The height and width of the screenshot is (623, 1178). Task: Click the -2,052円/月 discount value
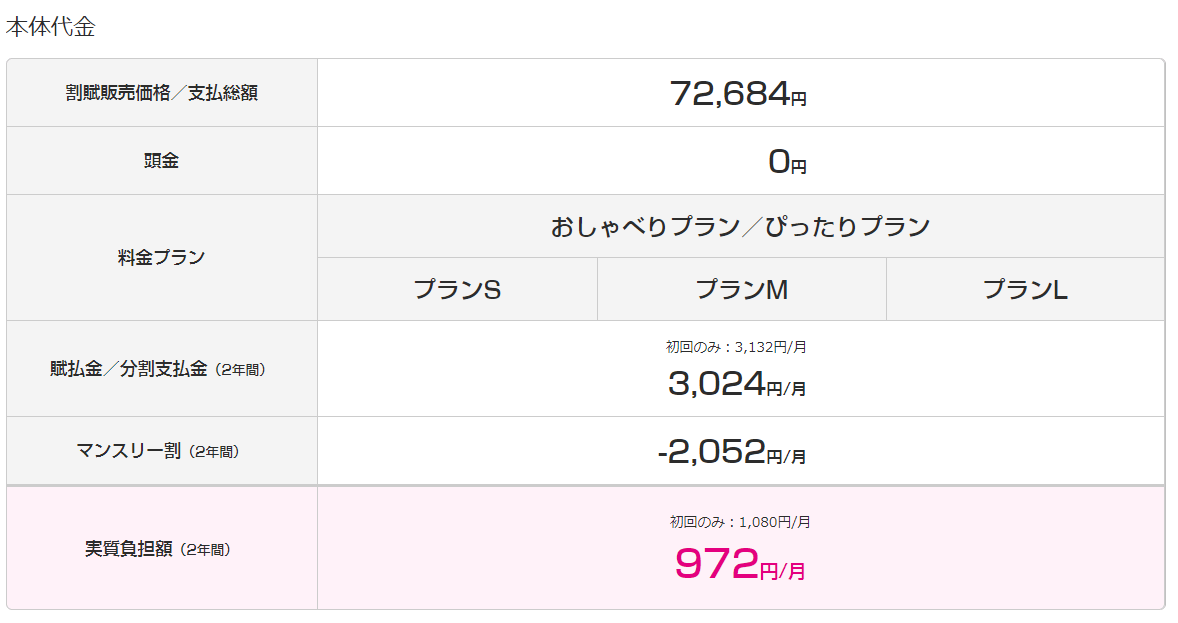[732, 452]
